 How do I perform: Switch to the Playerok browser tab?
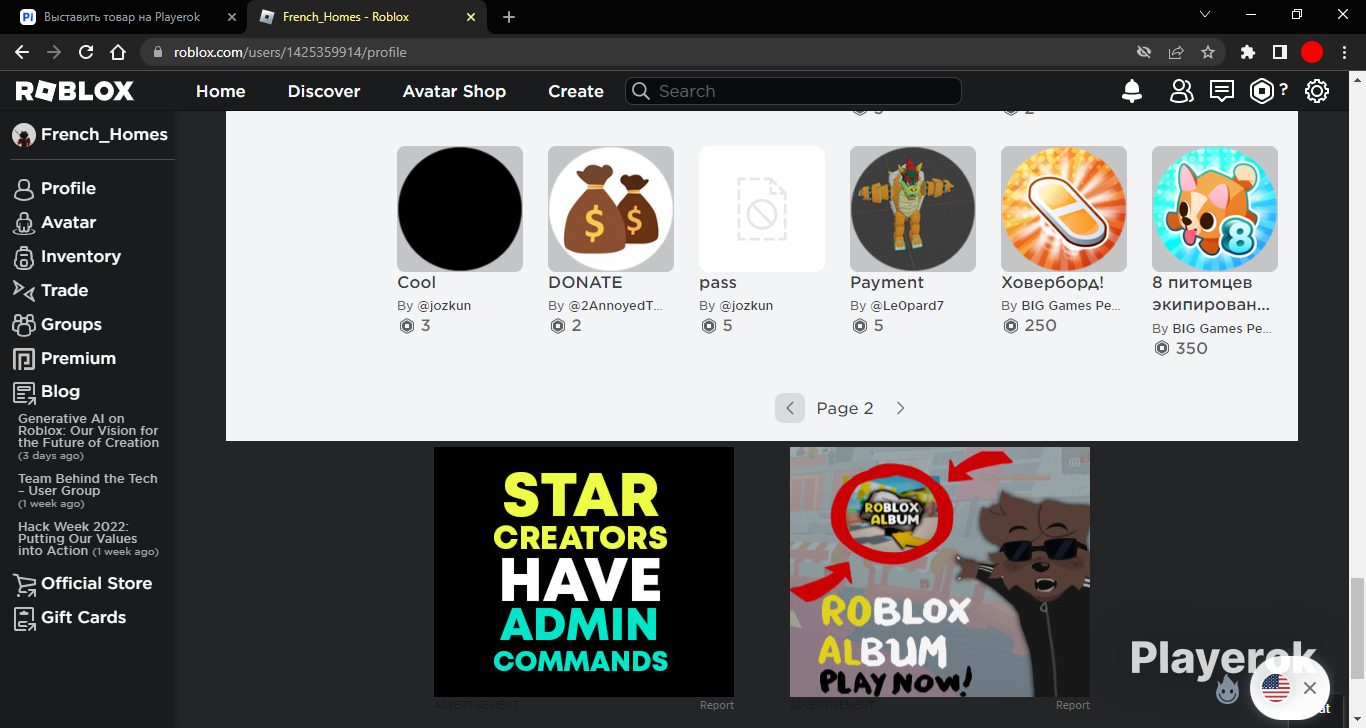click(x=127, y=17)
